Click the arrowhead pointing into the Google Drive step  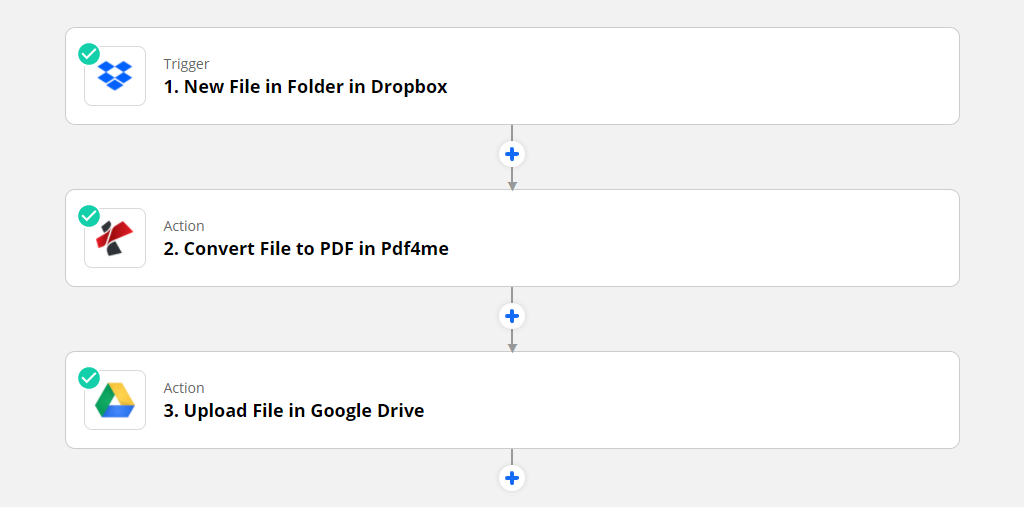coord(512,347)
